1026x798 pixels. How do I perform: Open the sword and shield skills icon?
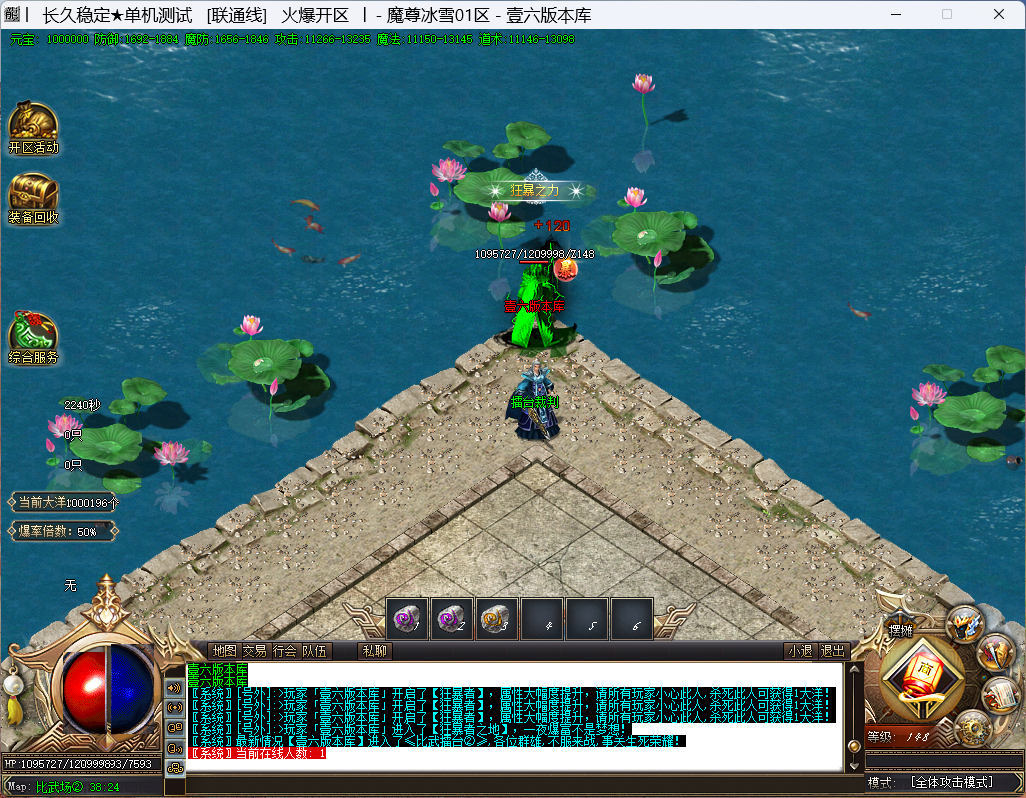click(995, 652)
